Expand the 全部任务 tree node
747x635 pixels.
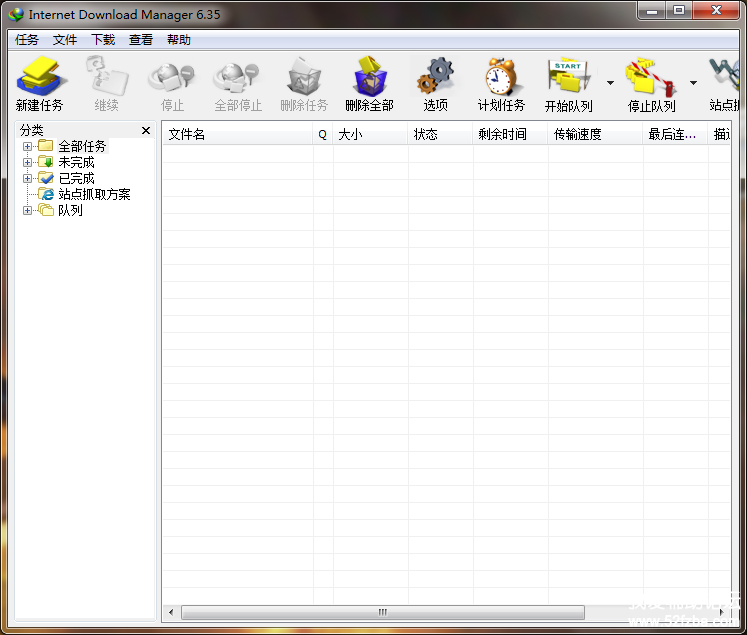click(x=27, y=146)
